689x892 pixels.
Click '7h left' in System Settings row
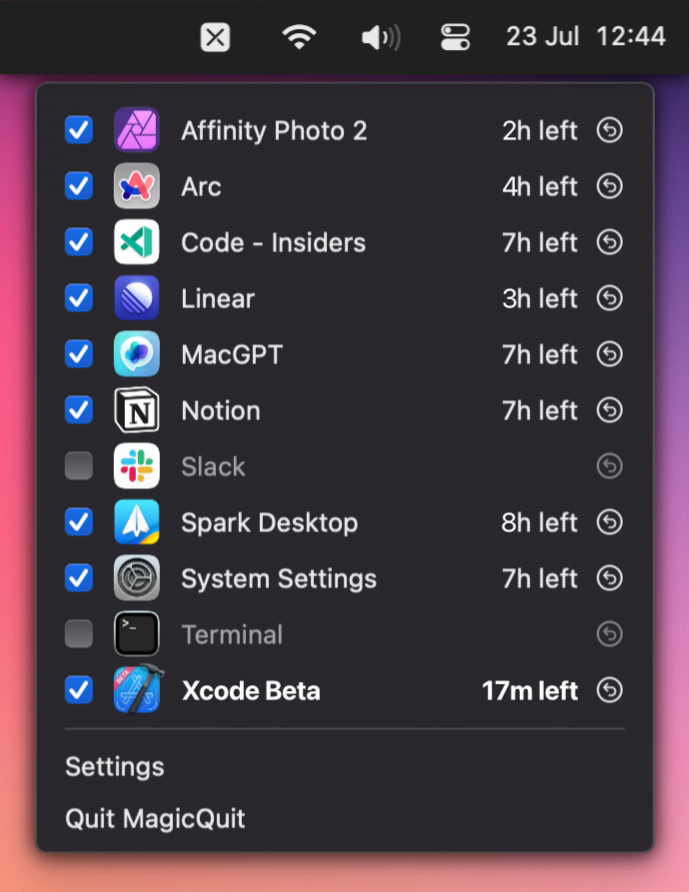point(539,579)
